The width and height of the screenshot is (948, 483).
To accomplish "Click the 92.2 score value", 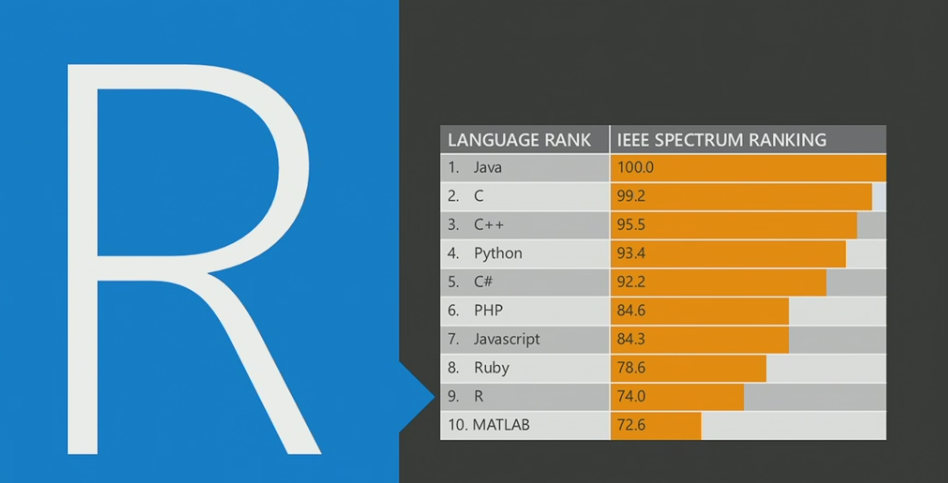I will pos(631,282).
